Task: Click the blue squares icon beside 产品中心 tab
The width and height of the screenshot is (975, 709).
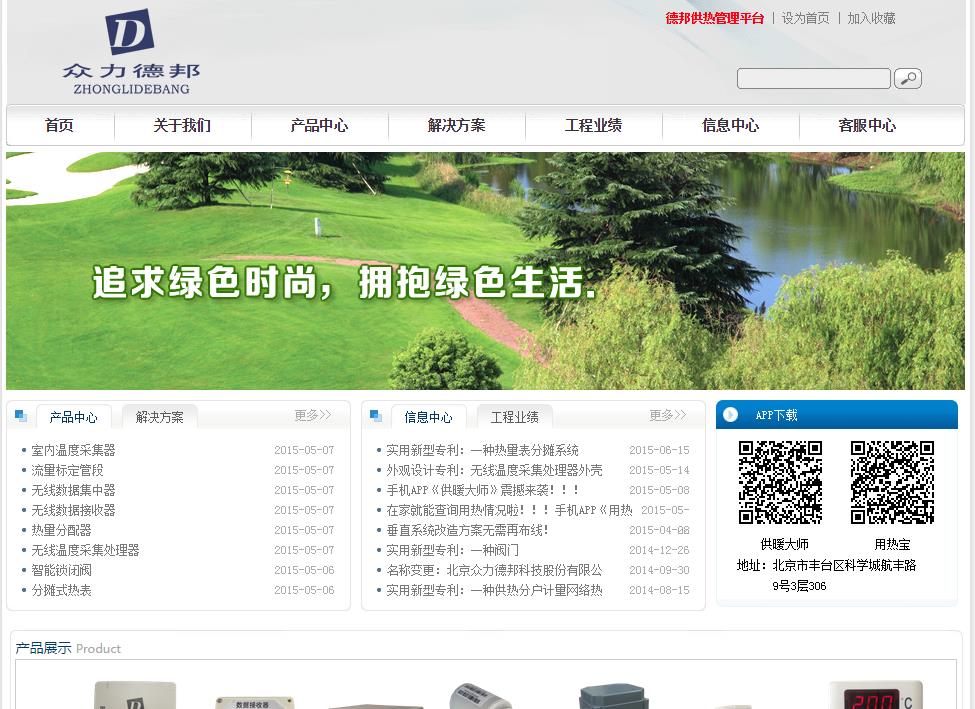Action: (21, 416)
